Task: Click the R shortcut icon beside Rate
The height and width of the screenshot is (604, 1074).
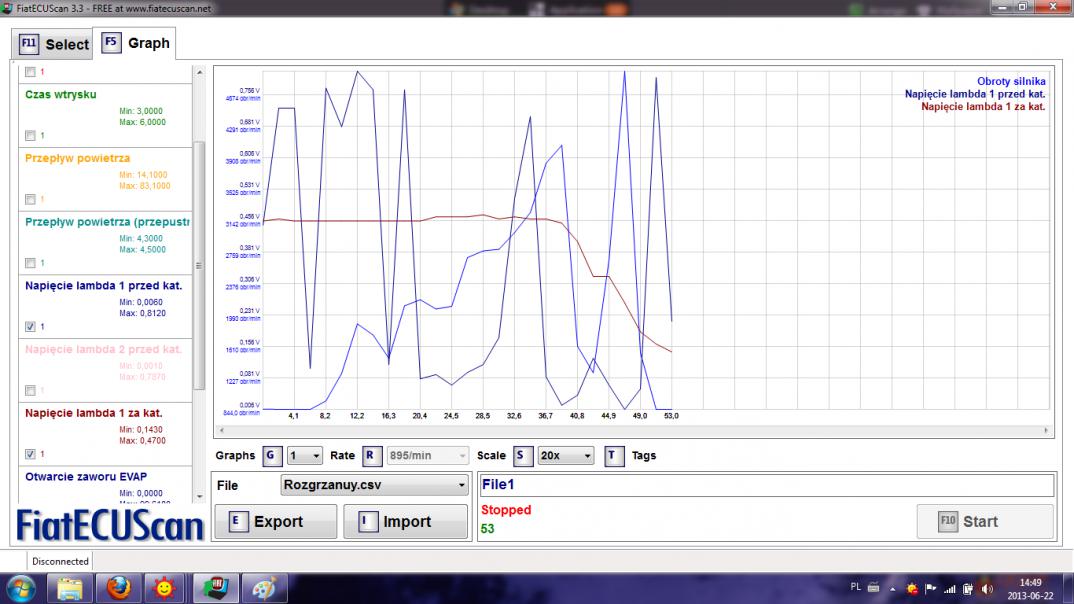Action: pos(371,455)
